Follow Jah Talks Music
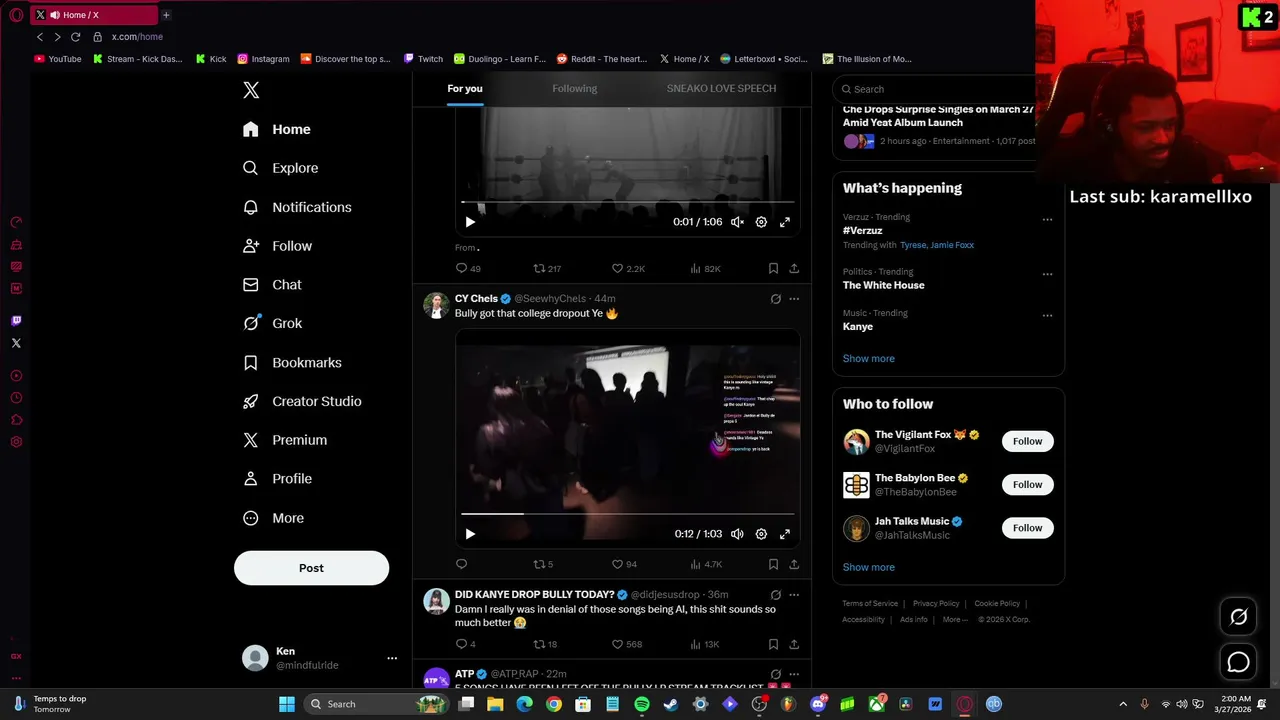 pos(1027,528)
